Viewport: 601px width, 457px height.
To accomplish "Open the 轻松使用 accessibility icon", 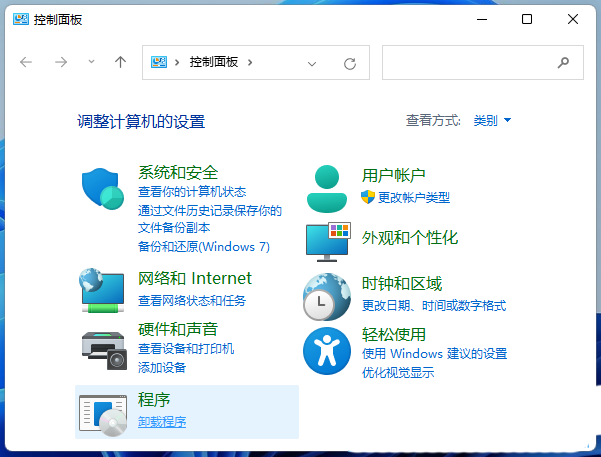I will pyautogui.click(x=327, y=351).
